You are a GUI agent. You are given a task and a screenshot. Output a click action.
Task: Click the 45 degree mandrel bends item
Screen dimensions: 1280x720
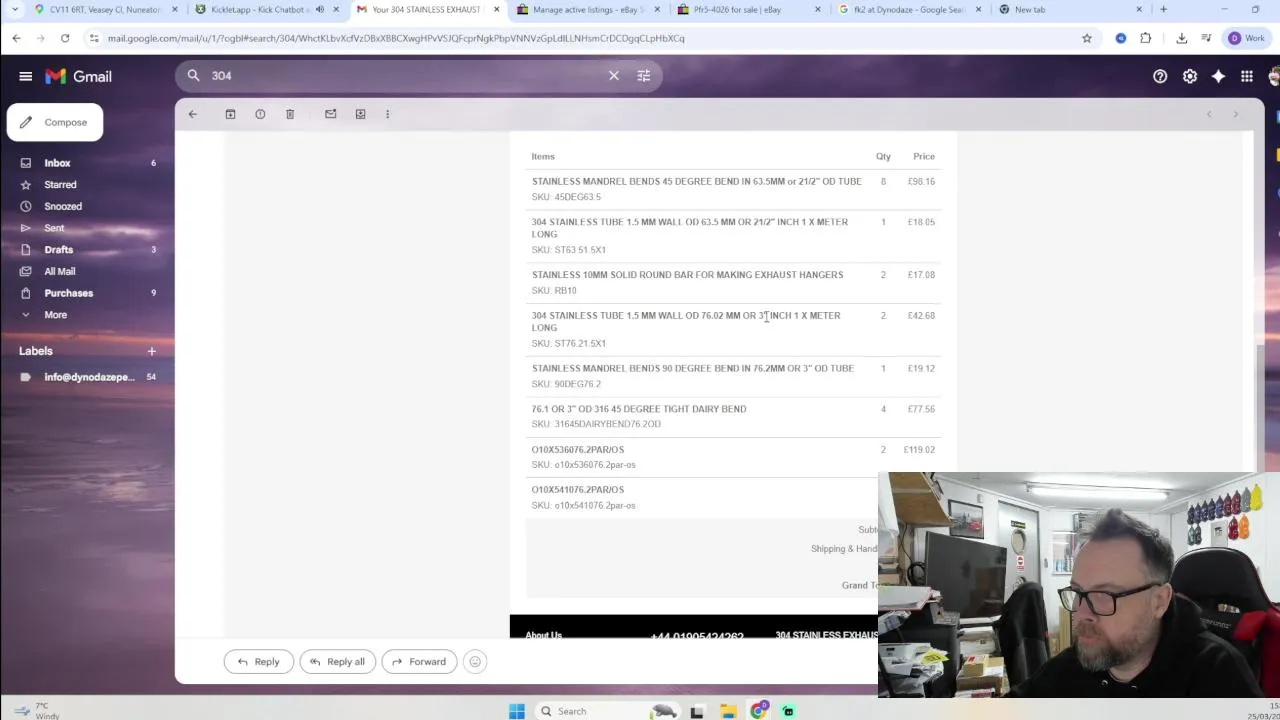[x=696, y=182]
